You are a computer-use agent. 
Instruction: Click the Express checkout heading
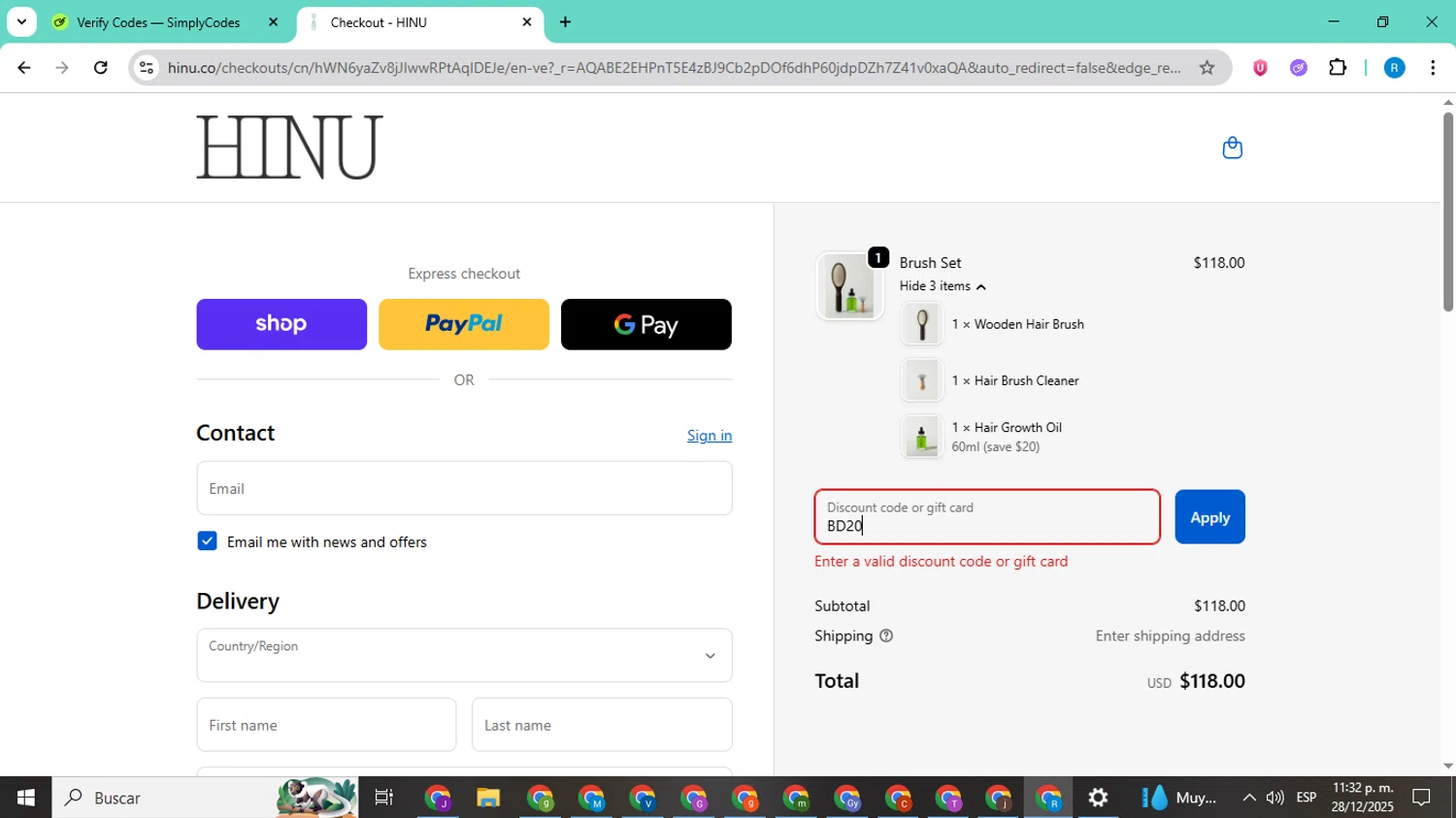pyautogui.click(x=464, y=274)
